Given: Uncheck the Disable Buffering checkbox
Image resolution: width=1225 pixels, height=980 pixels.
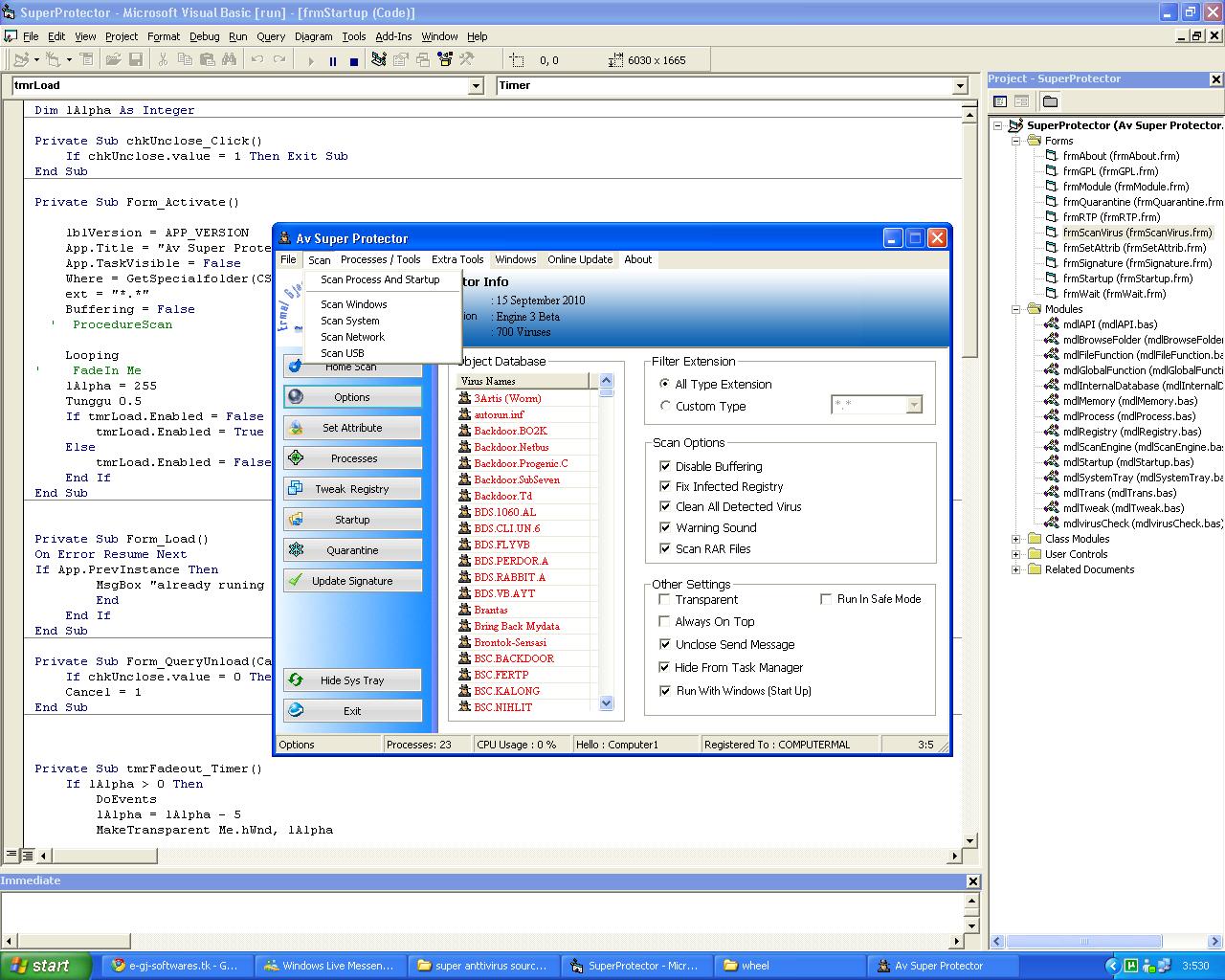Looking at the screenshot, I should click(664, 466).
